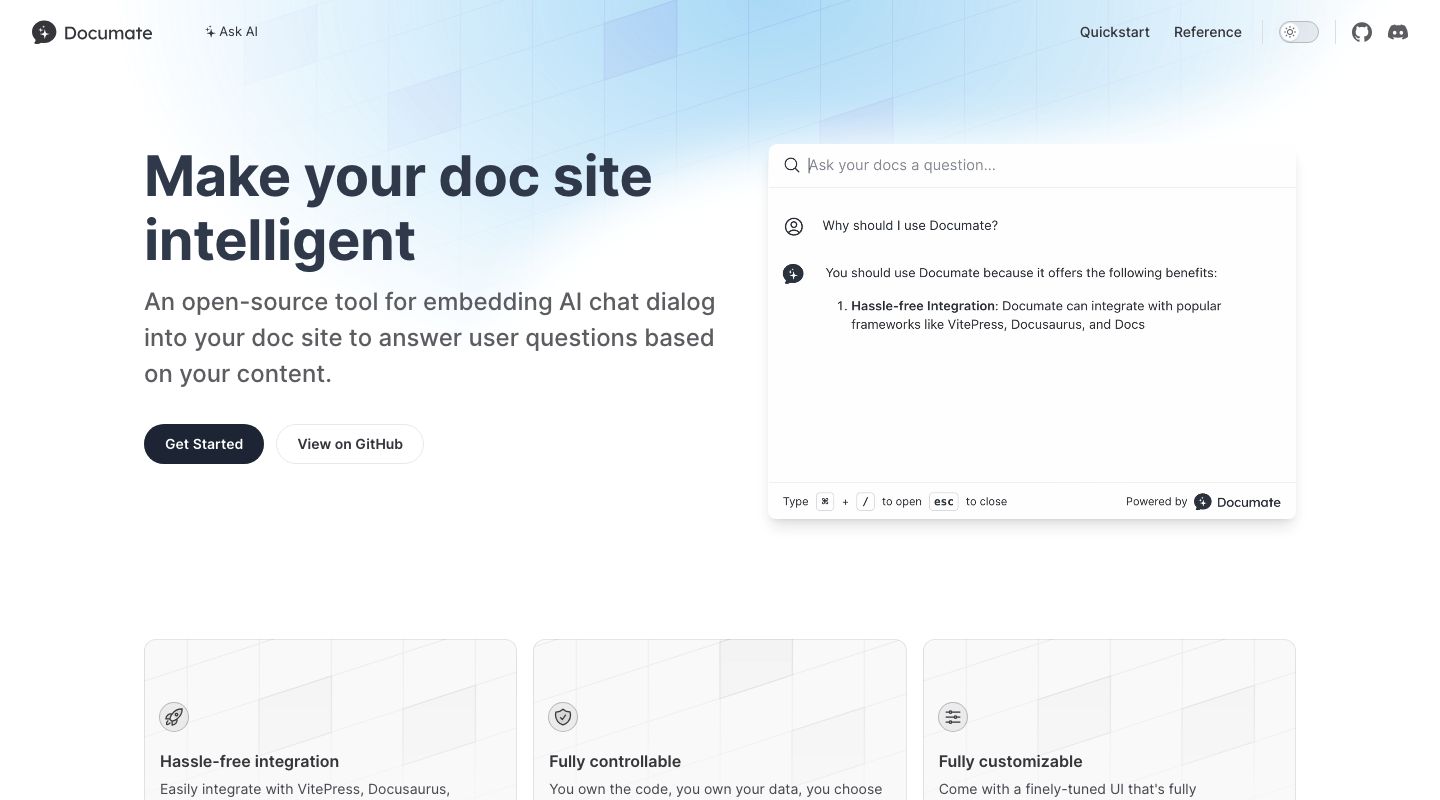Open the Quickstart page
The height and width of the screenshot is (800, 1440).
pyautogui.click(x=1114, y=32)
